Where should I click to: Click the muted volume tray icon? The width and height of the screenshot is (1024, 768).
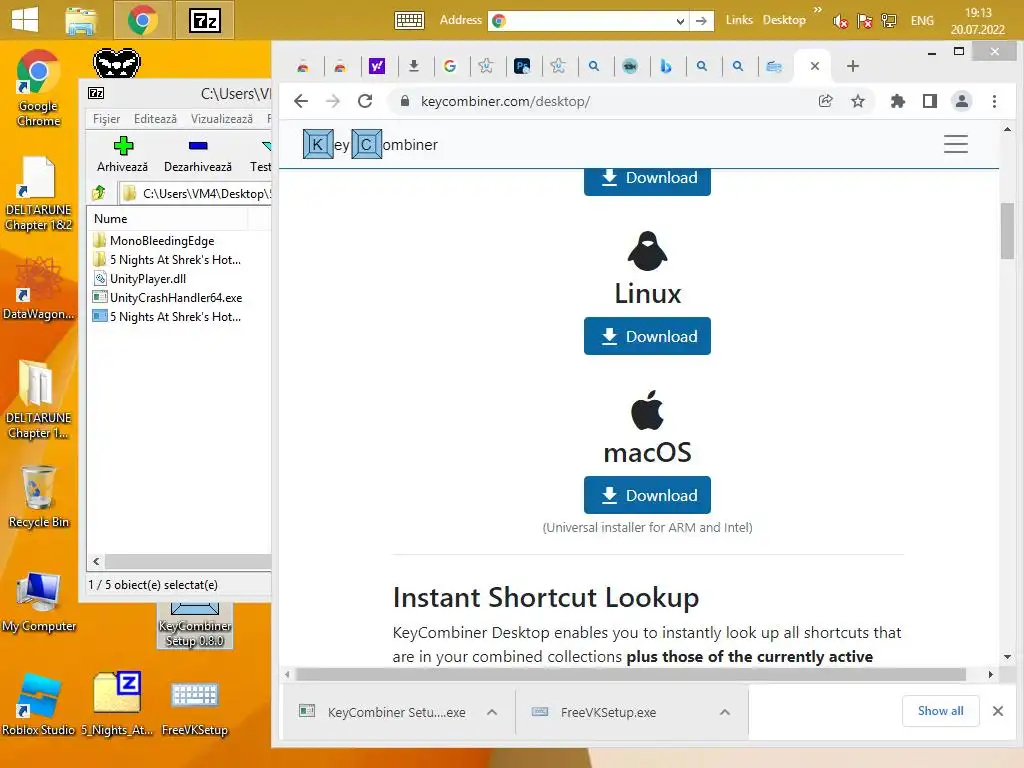(840, 22)
